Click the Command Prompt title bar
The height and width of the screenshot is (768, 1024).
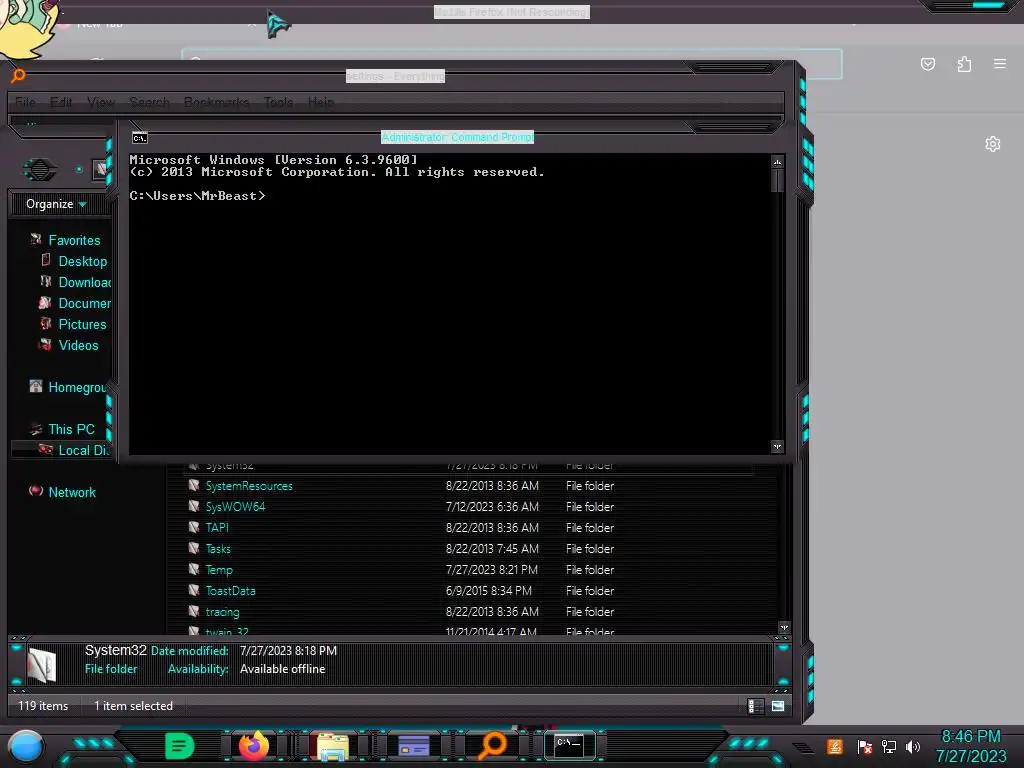[457, 137]
